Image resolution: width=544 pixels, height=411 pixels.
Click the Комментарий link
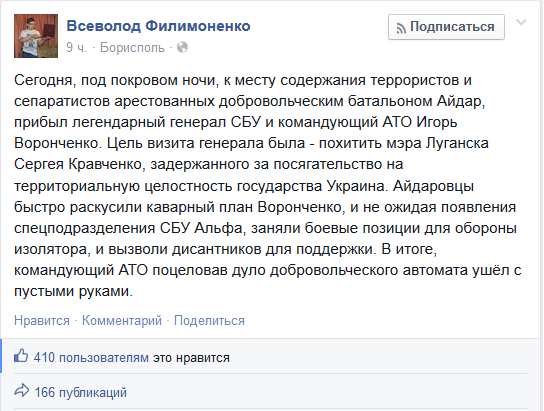point(122,320)
